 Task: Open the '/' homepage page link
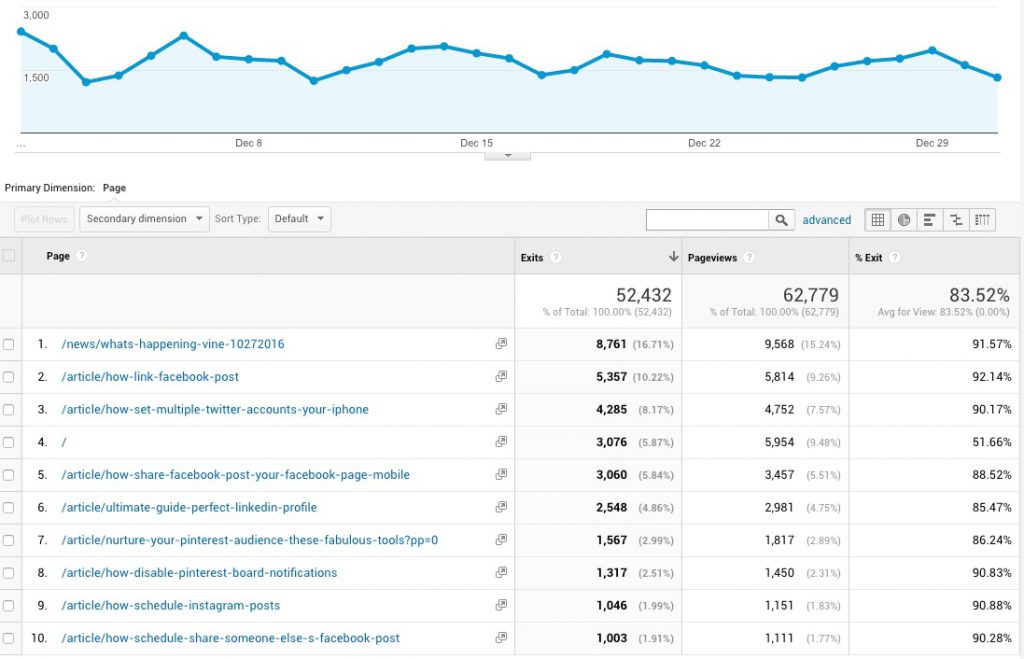coord(64,442)
